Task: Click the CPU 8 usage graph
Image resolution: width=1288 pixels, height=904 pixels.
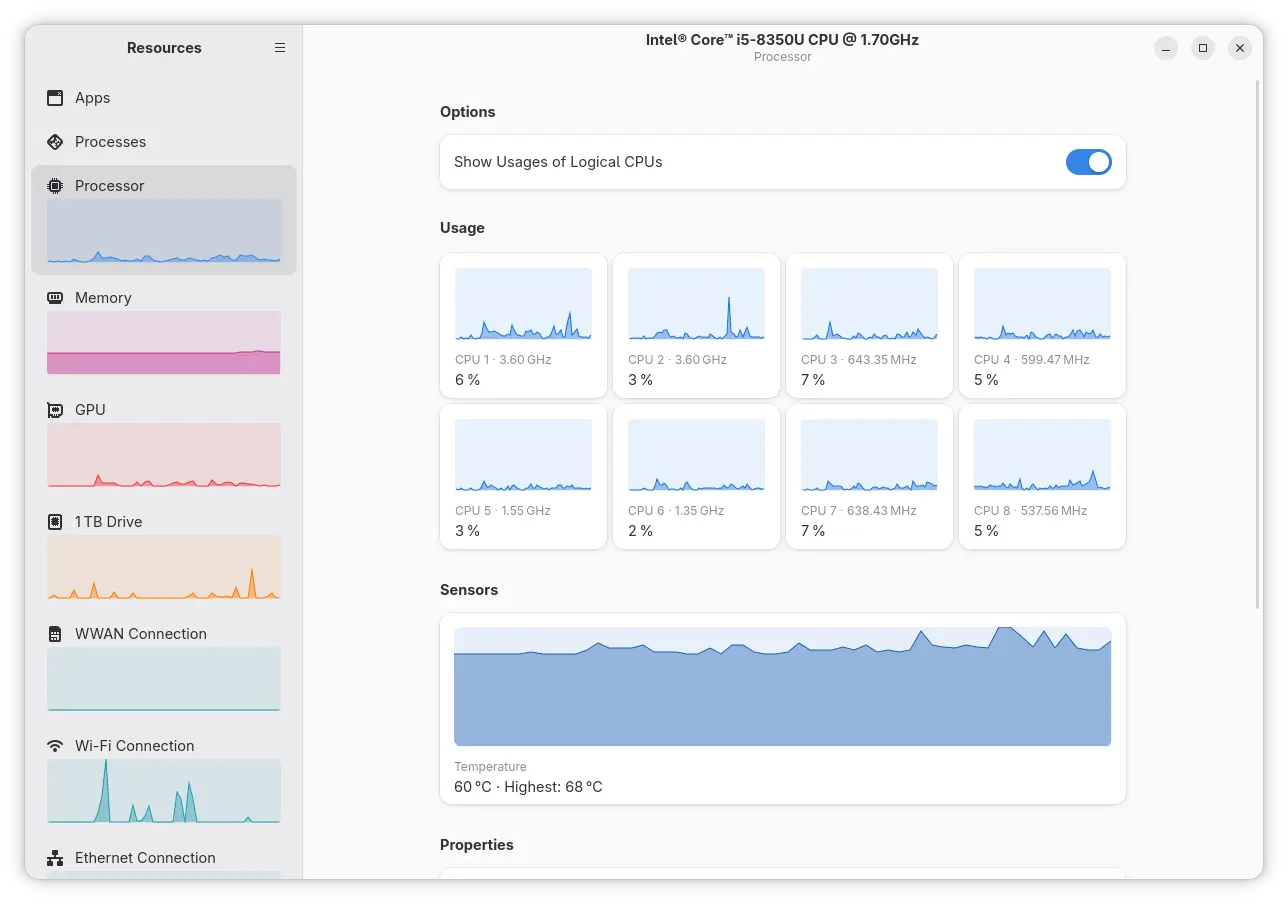Action: [1042, 456]
